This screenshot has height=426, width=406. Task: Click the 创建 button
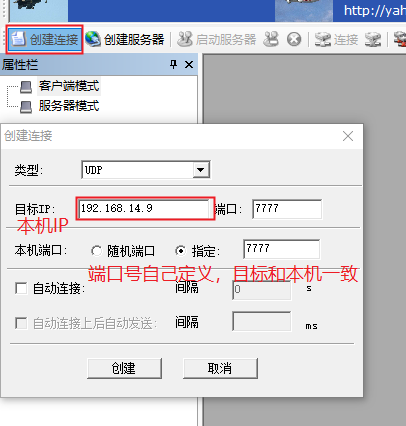tap(124, 368)
